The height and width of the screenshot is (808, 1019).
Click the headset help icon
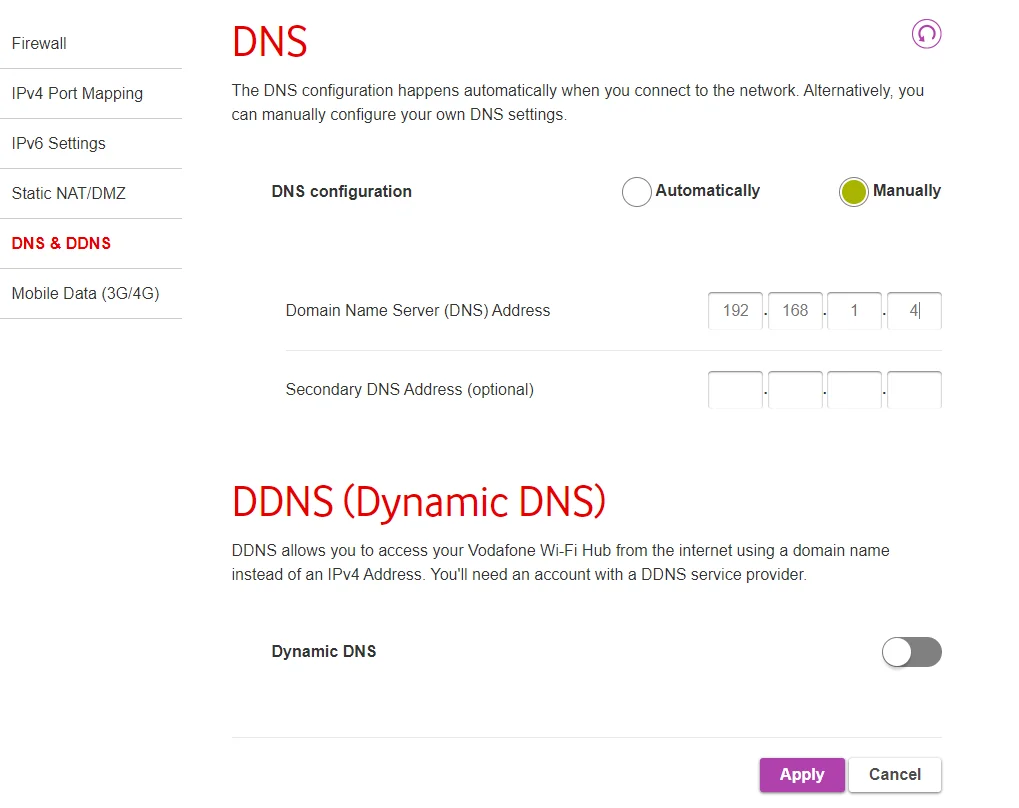click(x=926, y=34)
